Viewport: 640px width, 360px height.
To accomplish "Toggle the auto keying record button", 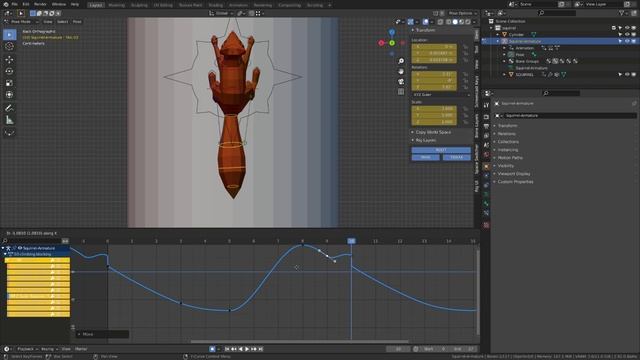I will (x=212, y=349).
